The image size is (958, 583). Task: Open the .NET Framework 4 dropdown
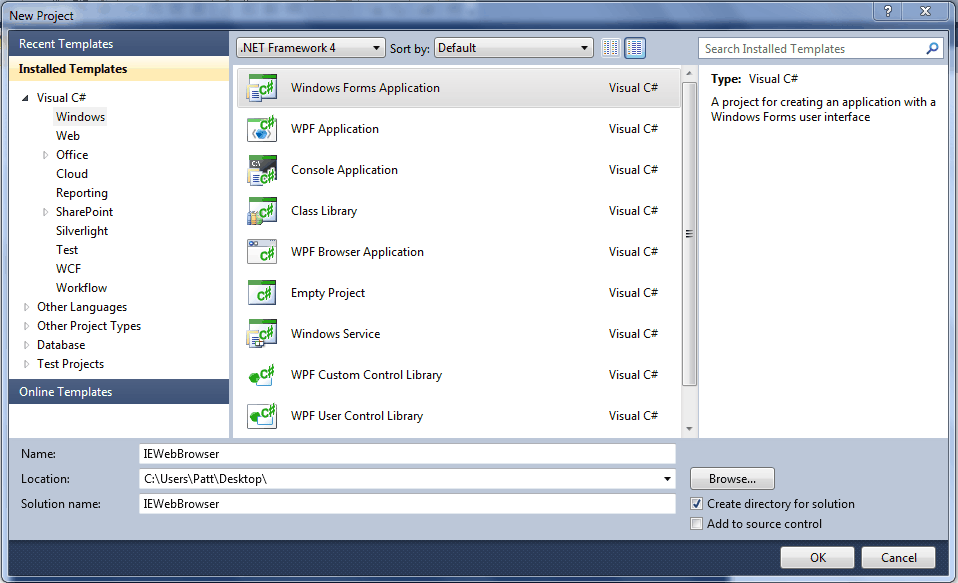310,48
